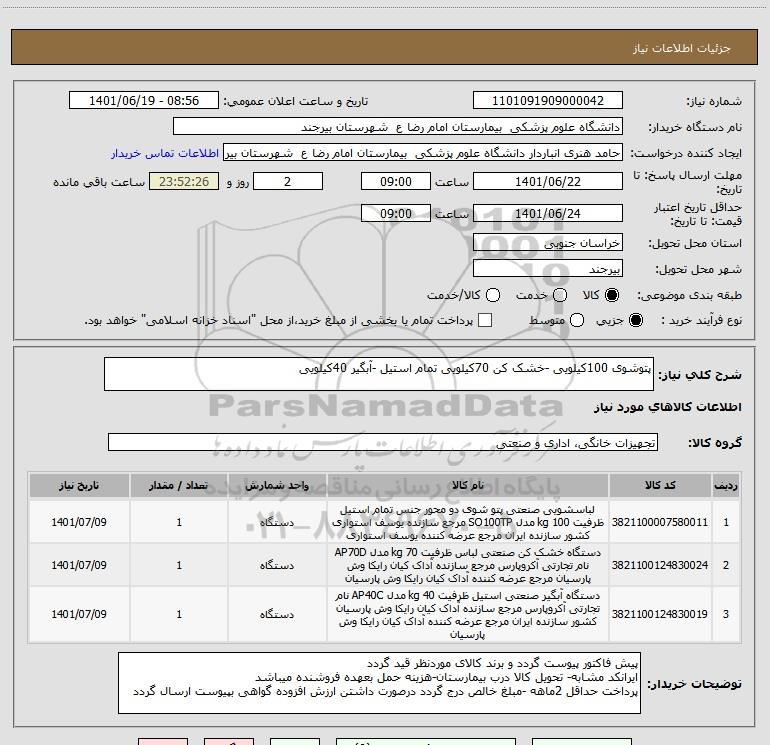The width and height of the screenshot is (770, 745).
Task: Click need date 1401/07/09 in row 2
Action: (79, 565)
